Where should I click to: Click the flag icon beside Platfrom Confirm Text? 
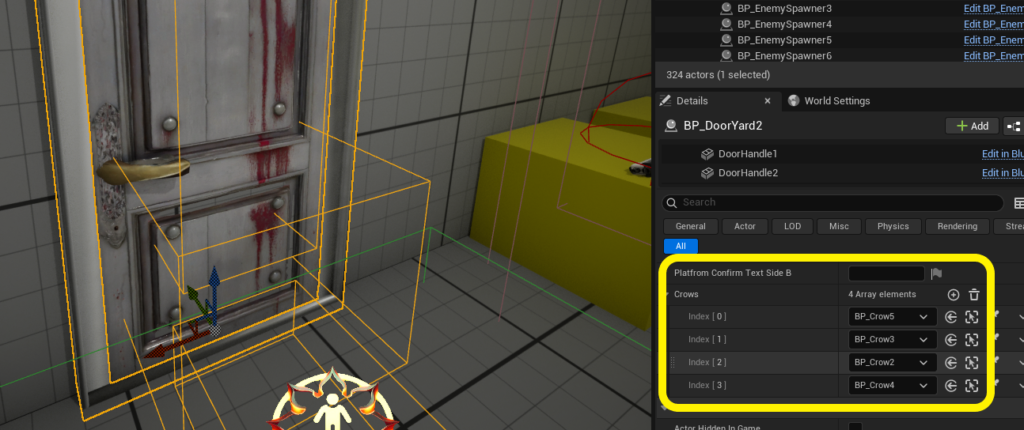(937, 273)
